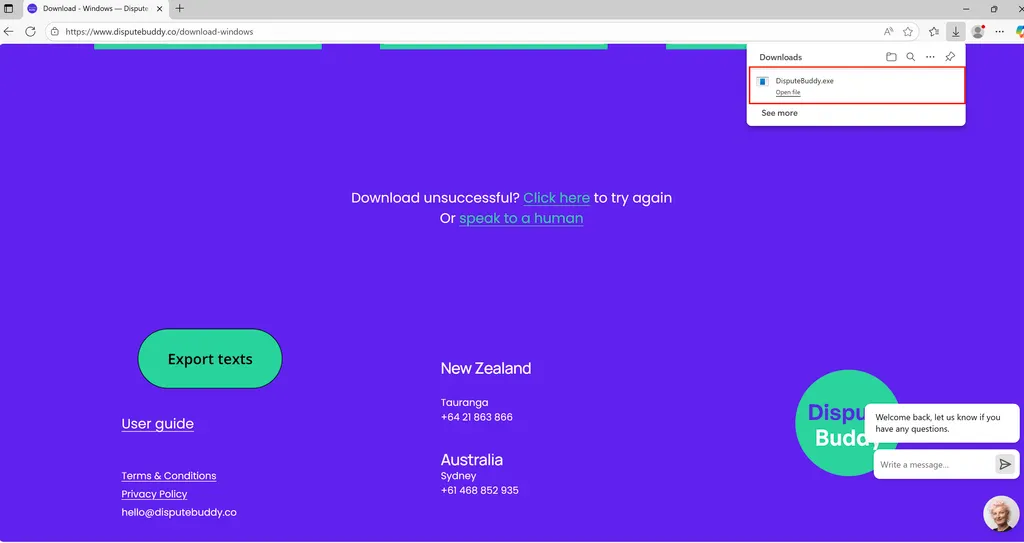Minimize the browser window
1024x543 pixels.
tap(966, 8)
